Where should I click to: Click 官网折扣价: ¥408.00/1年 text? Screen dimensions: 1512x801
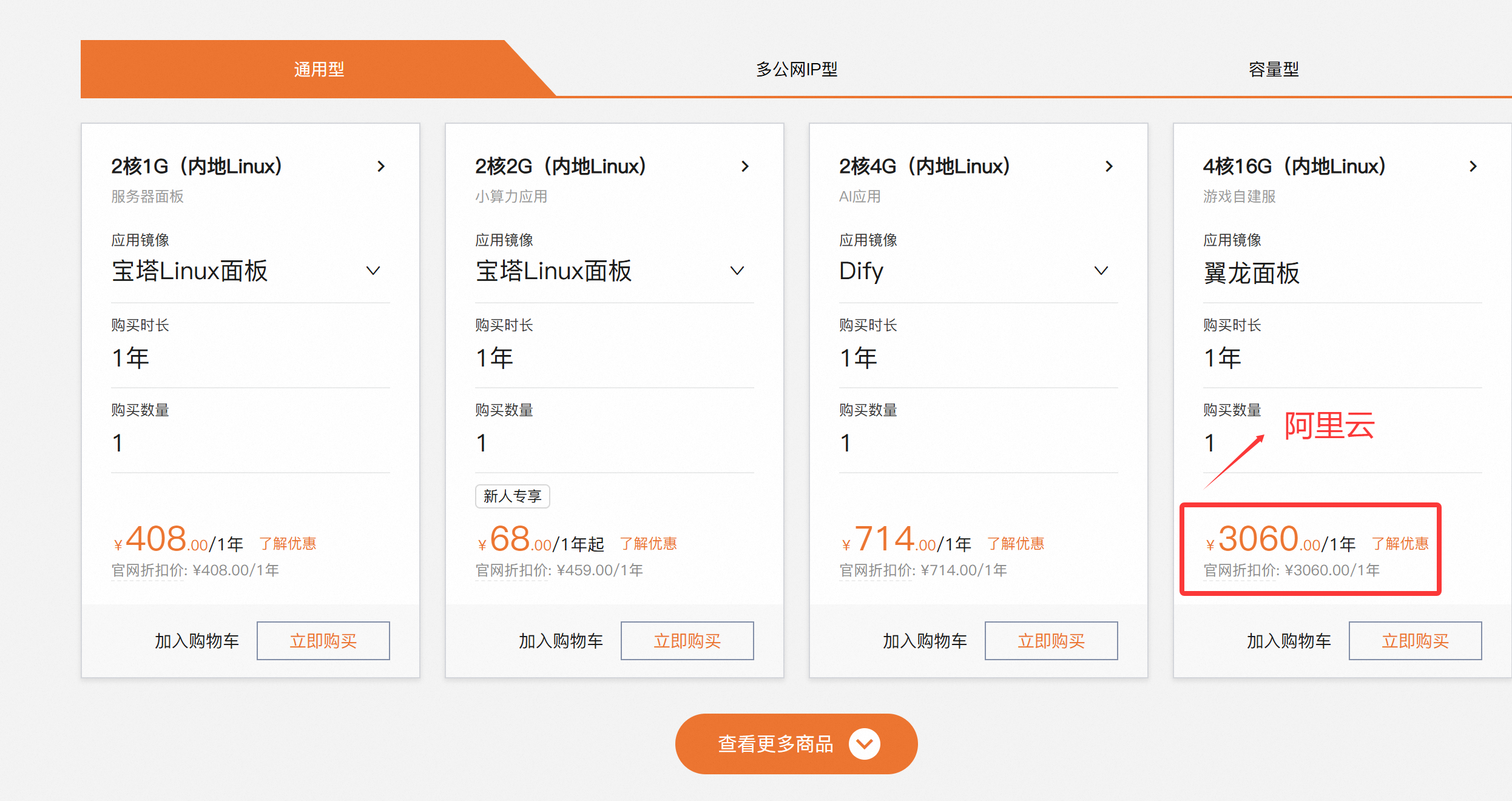point(195,570)
